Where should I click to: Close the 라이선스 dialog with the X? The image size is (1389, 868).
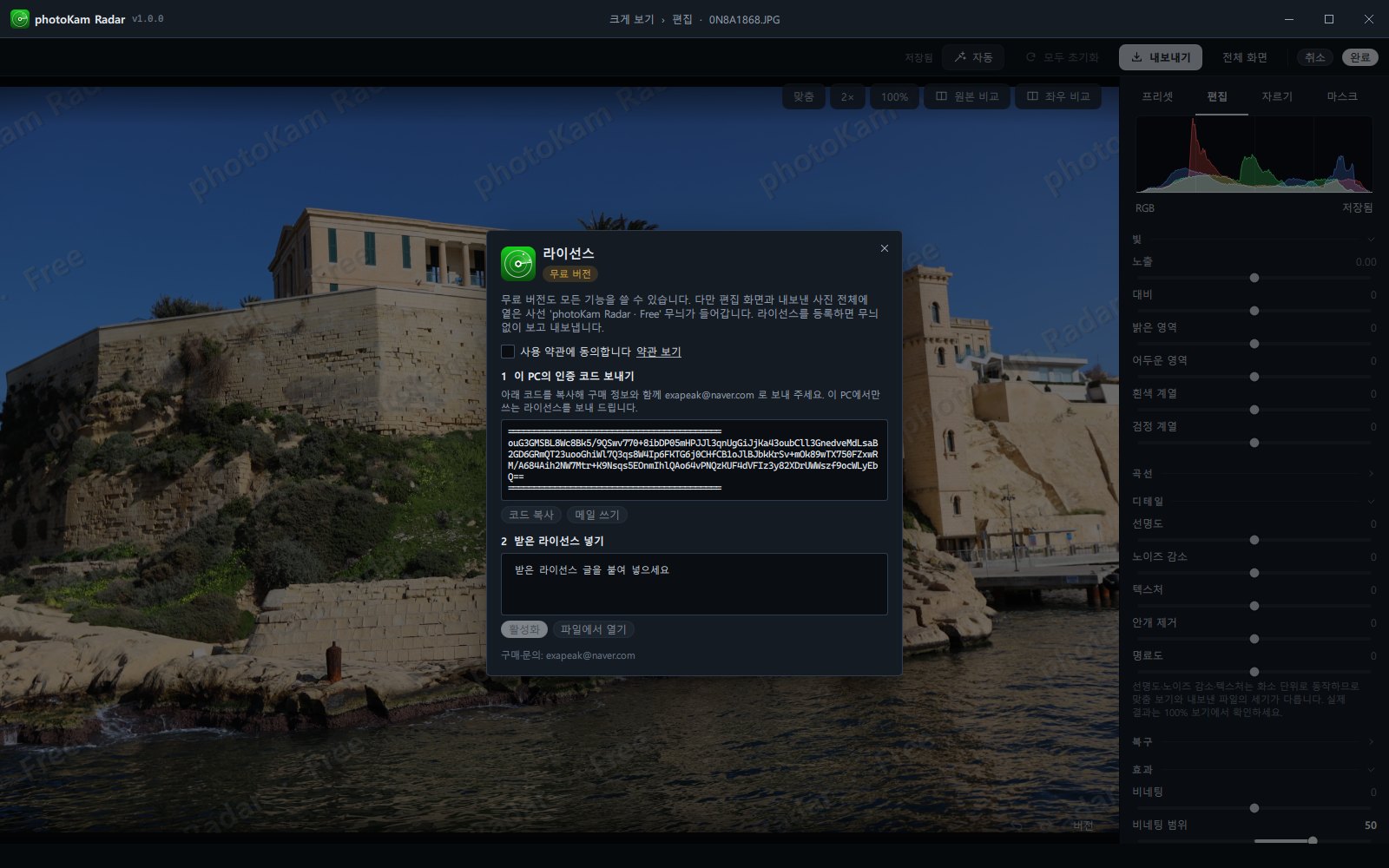pyautogui.click(x=884, y=249)
